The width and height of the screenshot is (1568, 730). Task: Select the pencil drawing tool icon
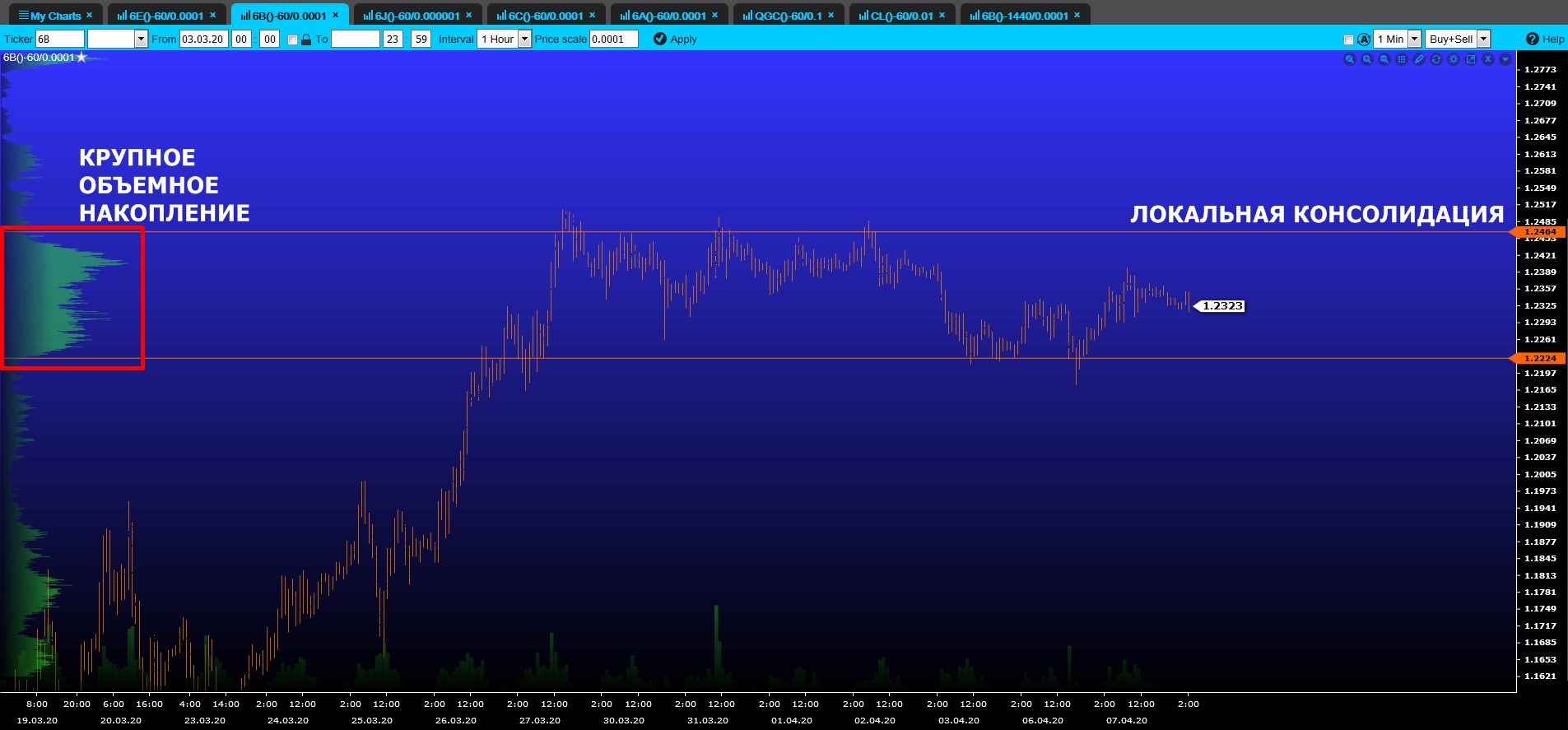(x=1419, y=59)
